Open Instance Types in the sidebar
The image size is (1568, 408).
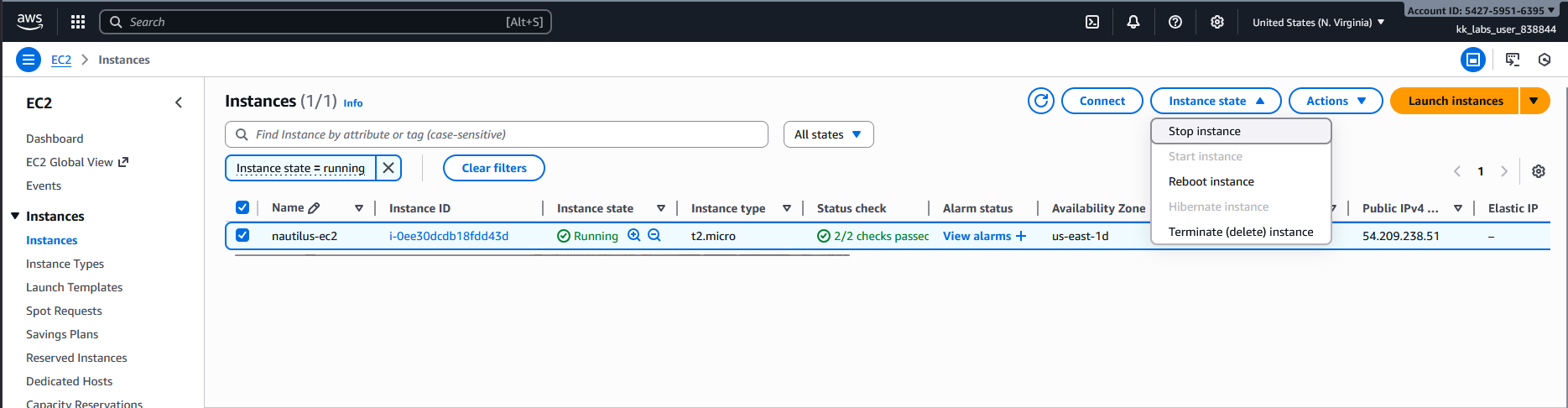tap(65, 264)
